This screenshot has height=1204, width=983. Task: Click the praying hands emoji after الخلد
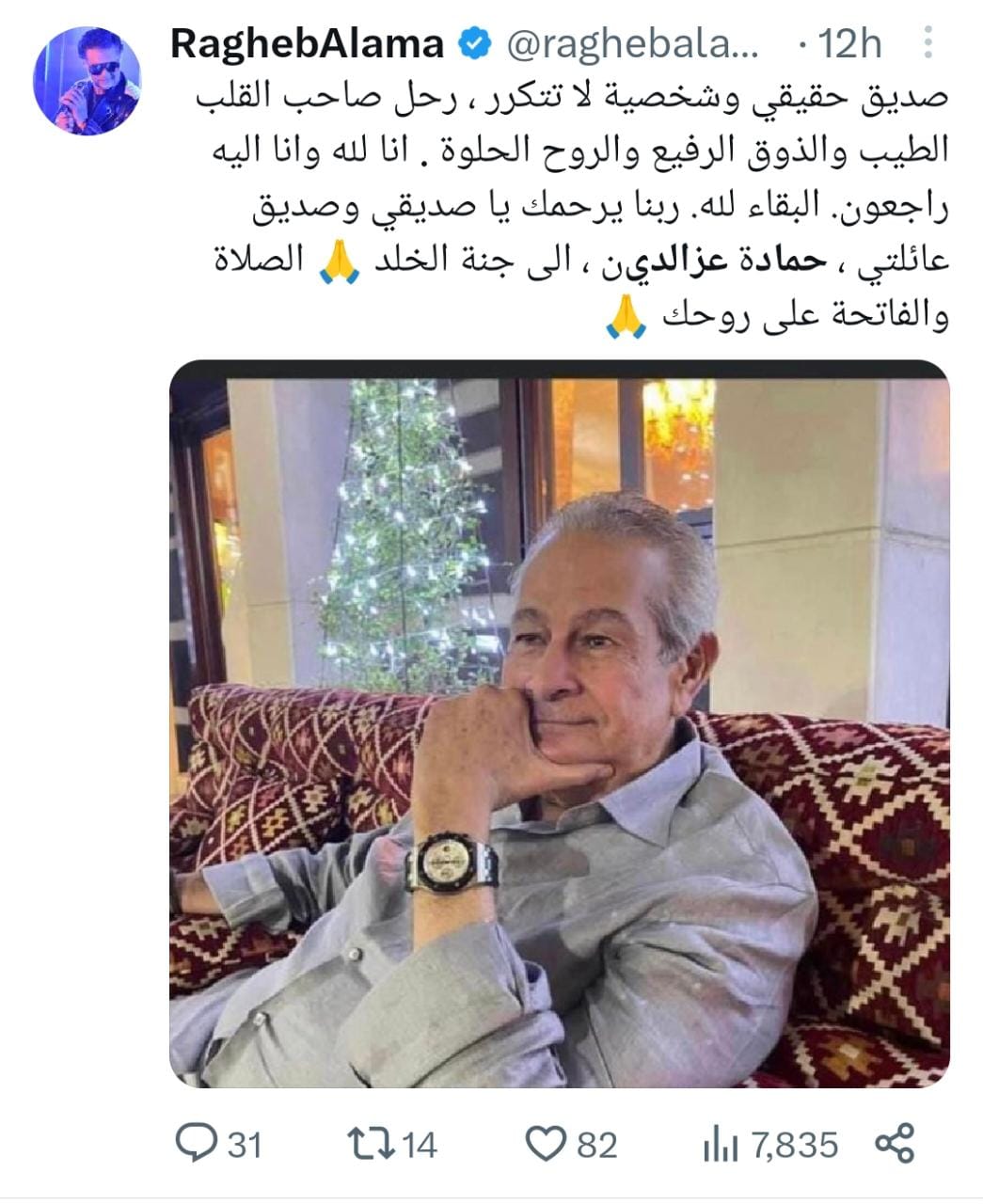340,261
